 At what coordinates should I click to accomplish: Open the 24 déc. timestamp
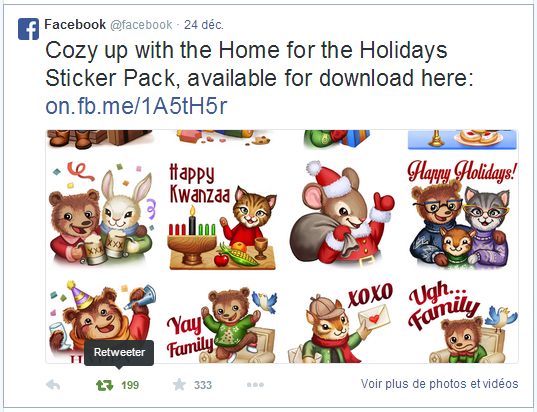tap(204, 25)
